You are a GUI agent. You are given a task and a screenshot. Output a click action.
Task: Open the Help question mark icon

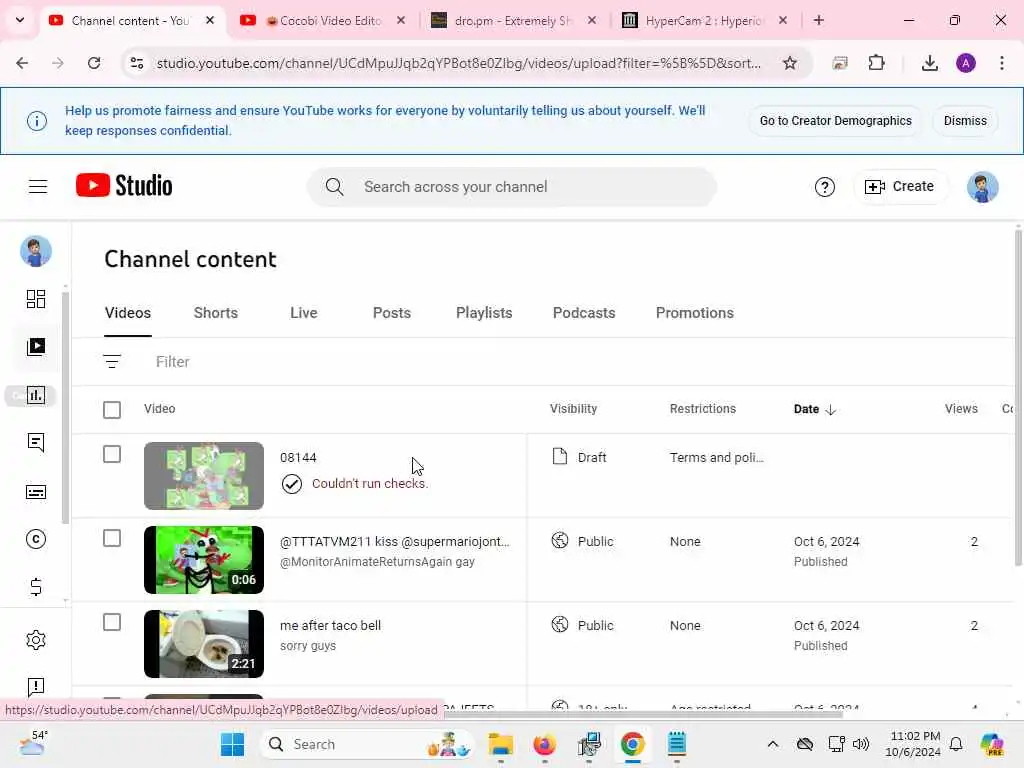(825, 187)
